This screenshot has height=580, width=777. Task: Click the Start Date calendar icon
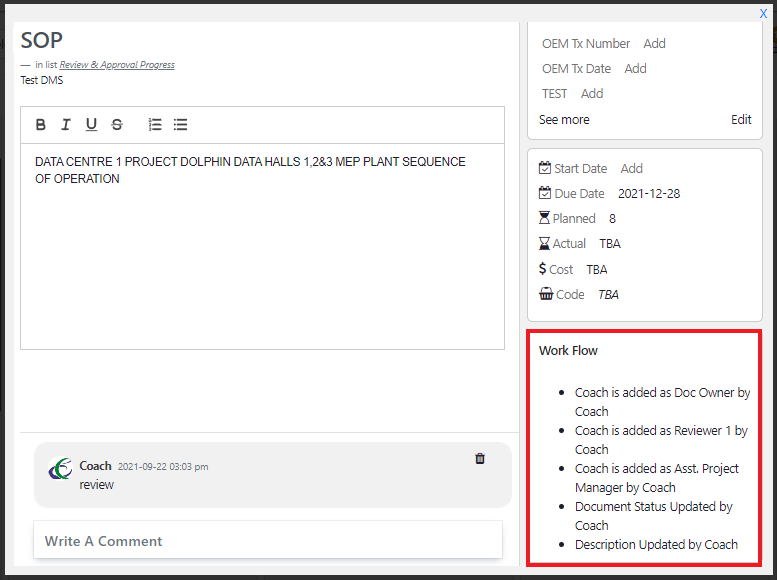click(x=545, y=168)
